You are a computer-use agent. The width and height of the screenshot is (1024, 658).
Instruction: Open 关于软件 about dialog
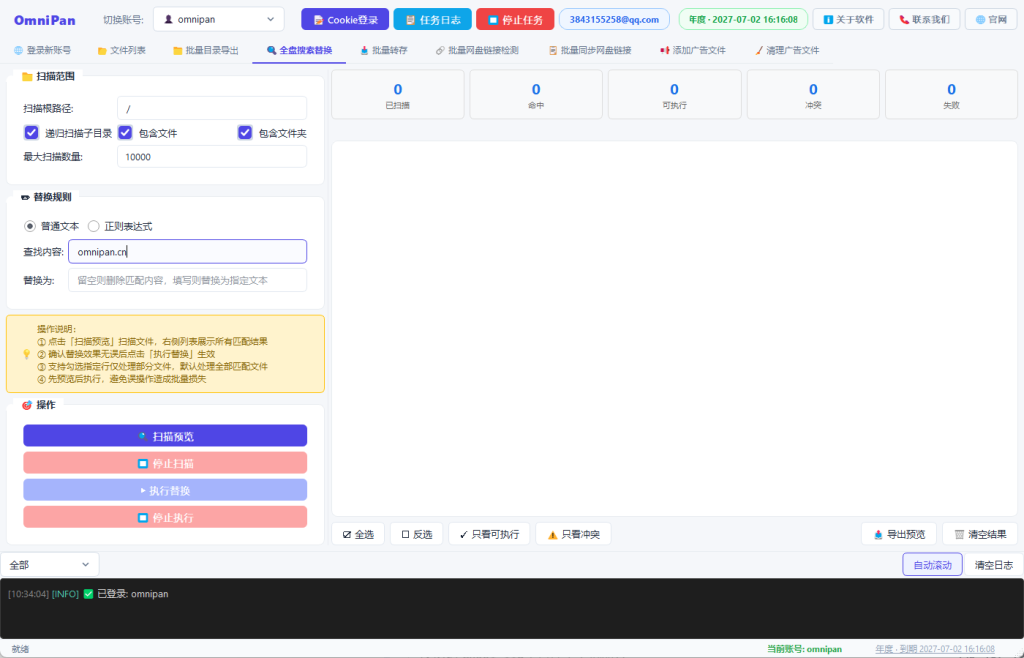848,20
